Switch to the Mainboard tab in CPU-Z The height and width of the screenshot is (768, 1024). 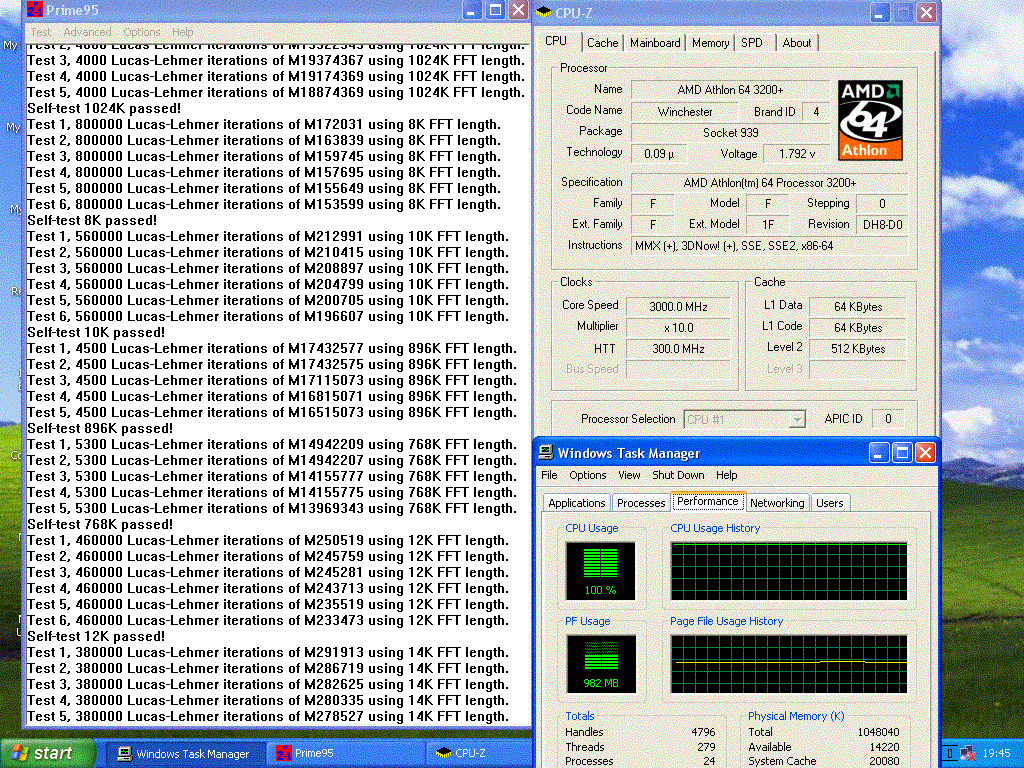pyautogui.click(x=655, y=43)
